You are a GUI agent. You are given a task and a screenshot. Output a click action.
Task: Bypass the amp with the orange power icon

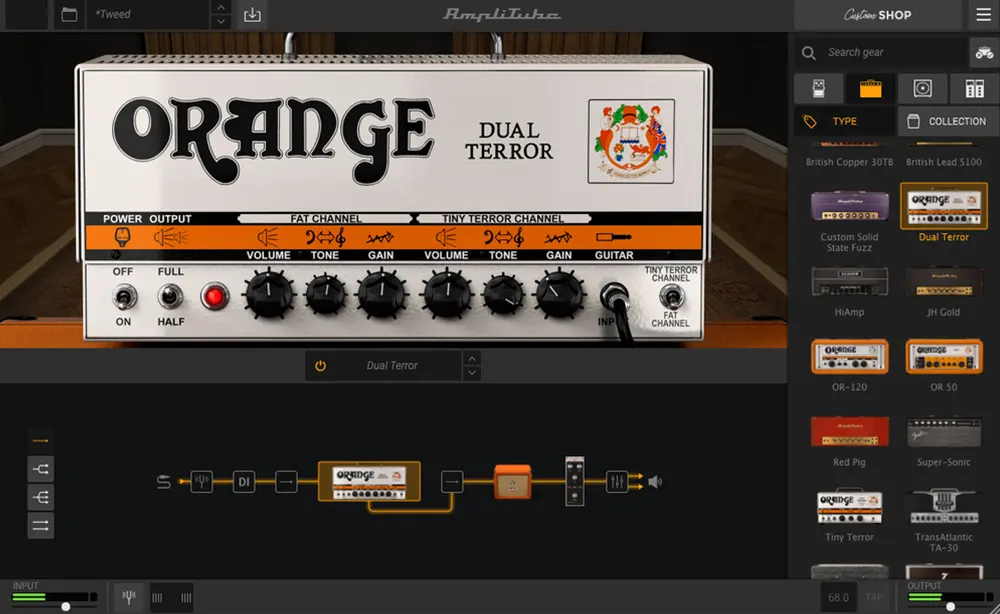pyautogui.click(x=320, y=366)
